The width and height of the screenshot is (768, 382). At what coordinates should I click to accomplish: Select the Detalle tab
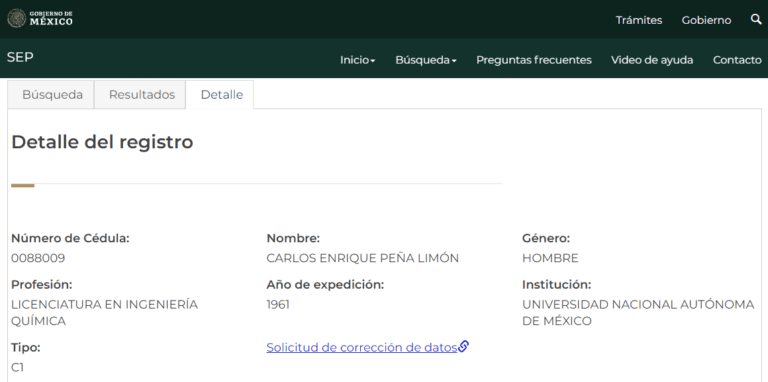pyautogui.click(x=220, y=95)
